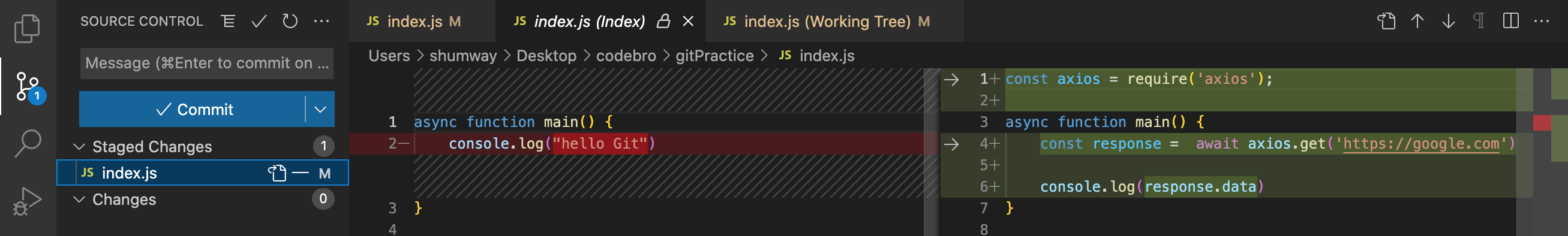Open the Run and Debug view
The width and height of the screenshot is (1568, 236).
(28, 201)
